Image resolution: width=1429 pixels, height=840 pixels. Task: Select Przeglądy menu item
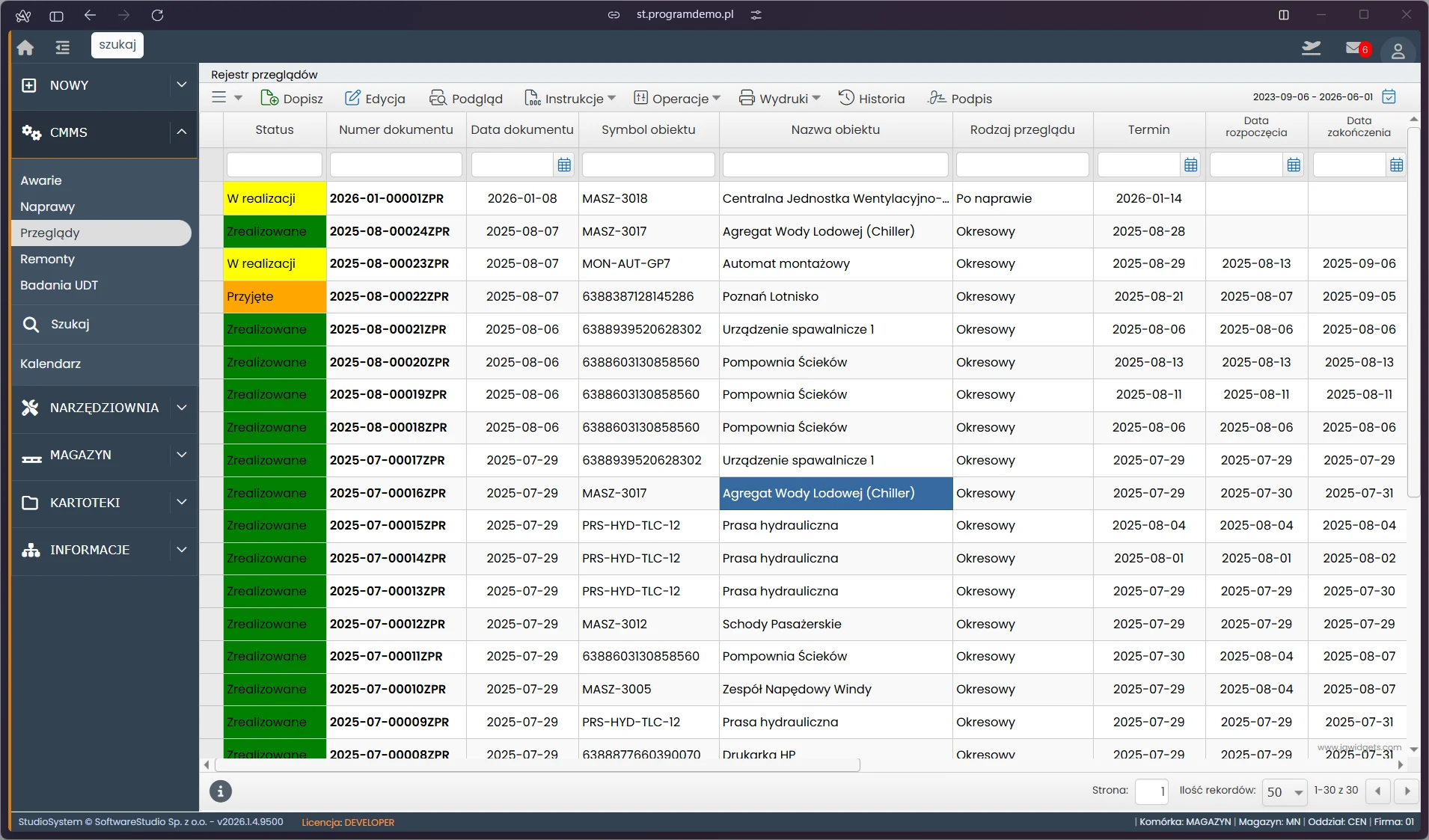pos(101,233)
